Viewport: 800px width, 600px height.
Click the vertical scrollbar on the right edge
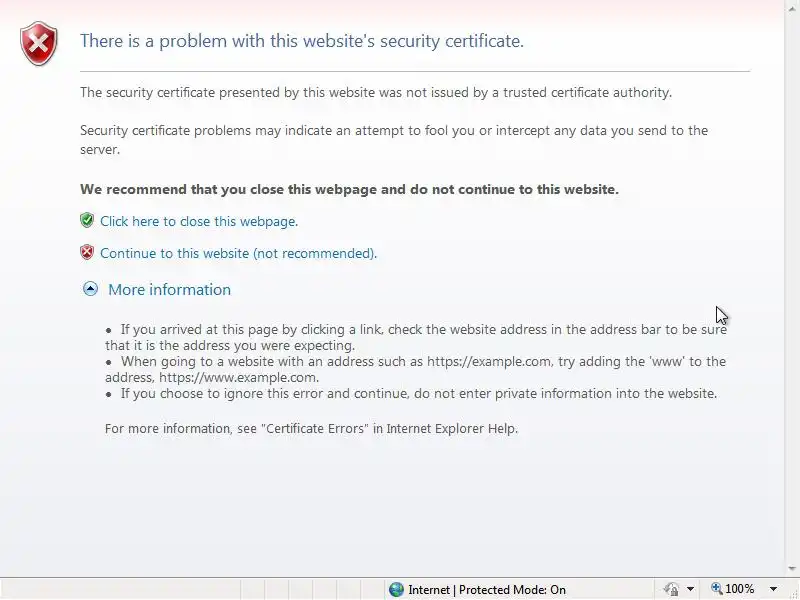point(792,300)
